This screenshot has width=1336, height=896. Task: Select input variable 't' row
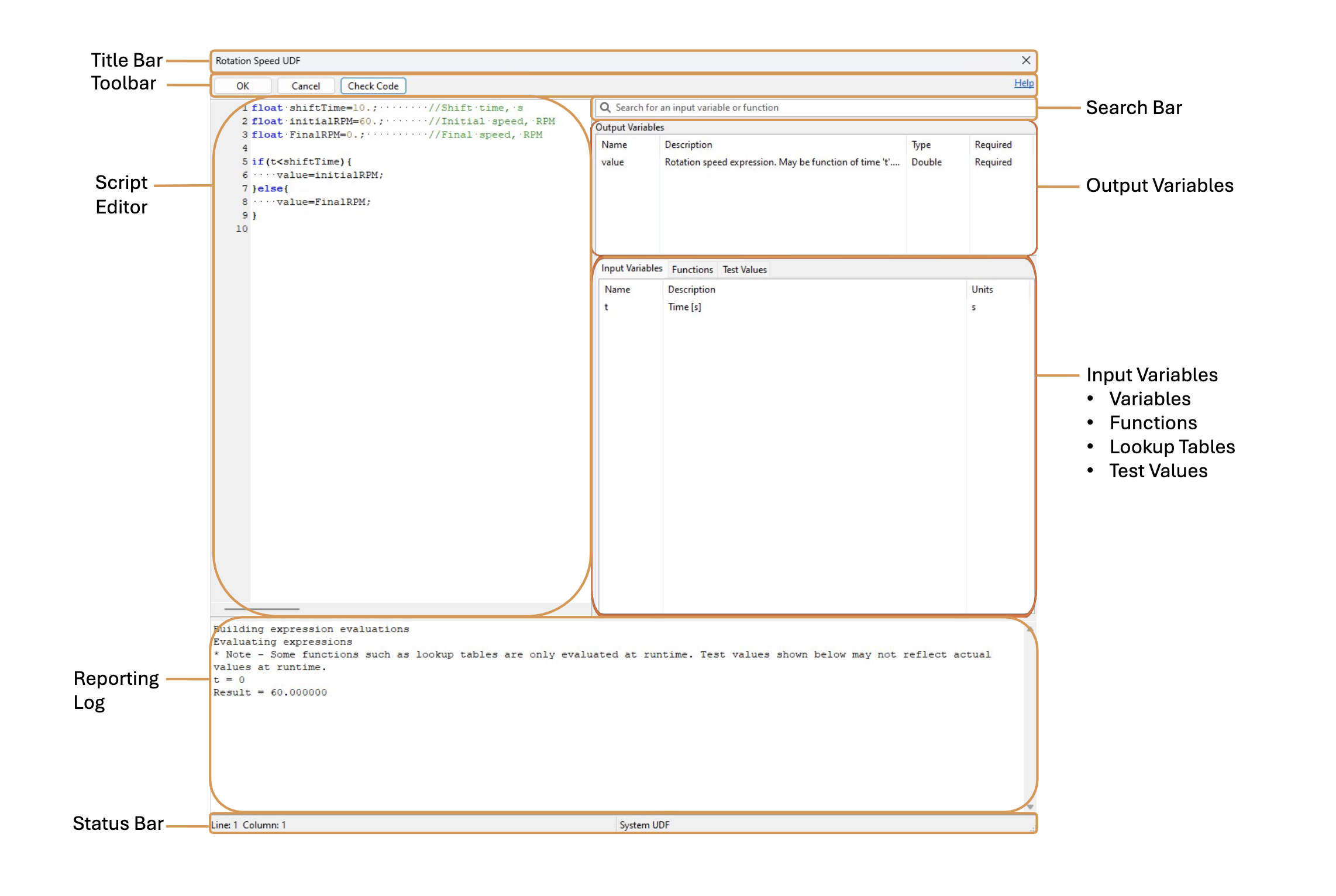[x=815, y=307]
